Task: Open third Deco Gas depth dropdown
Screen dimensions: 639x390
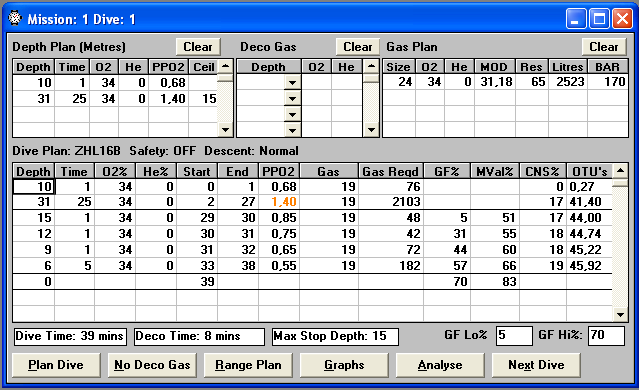Action: coord(292,115)
